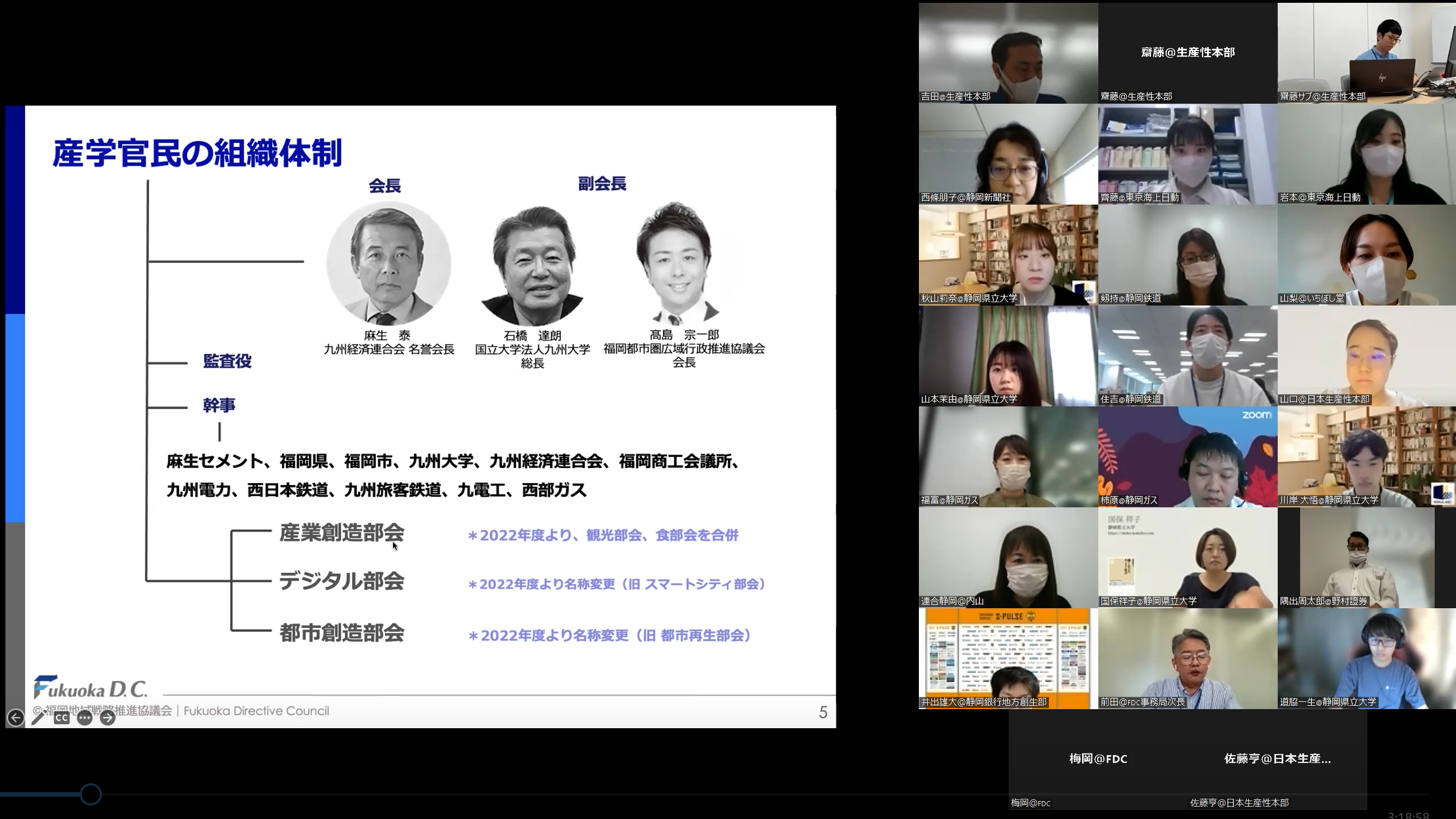
Task: Select the 佐藤亨@日本生産... name-only tile
Action: pos(1277,759)
